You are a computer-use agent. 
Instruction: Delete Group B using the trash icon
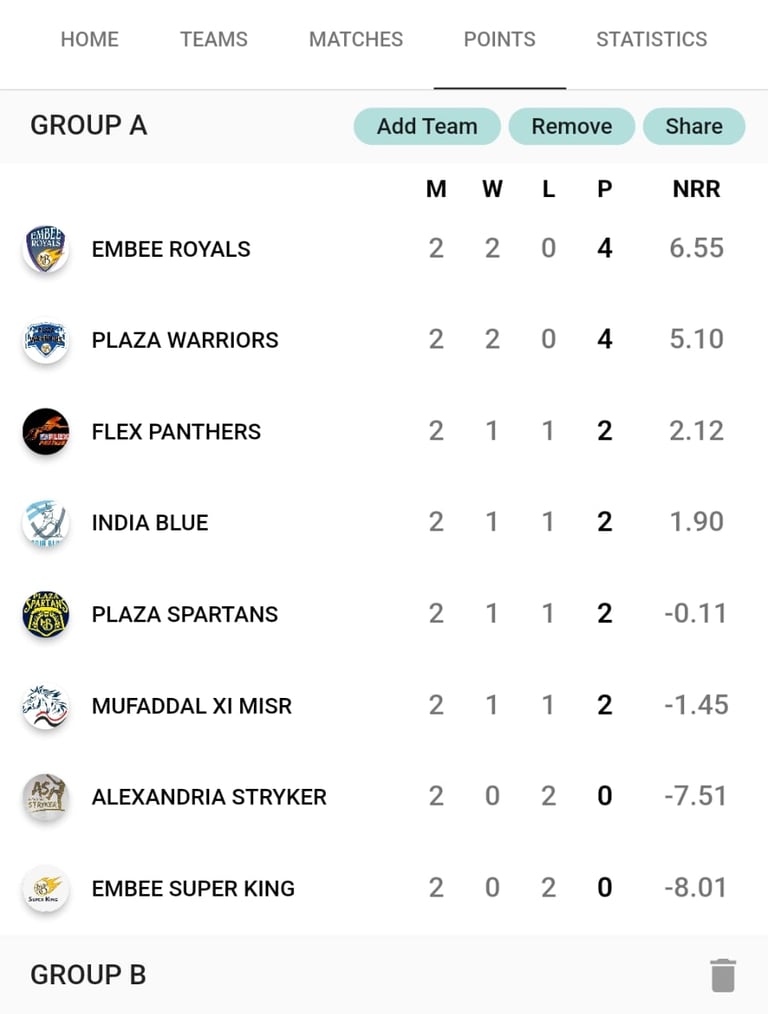[x=723, y=975]
